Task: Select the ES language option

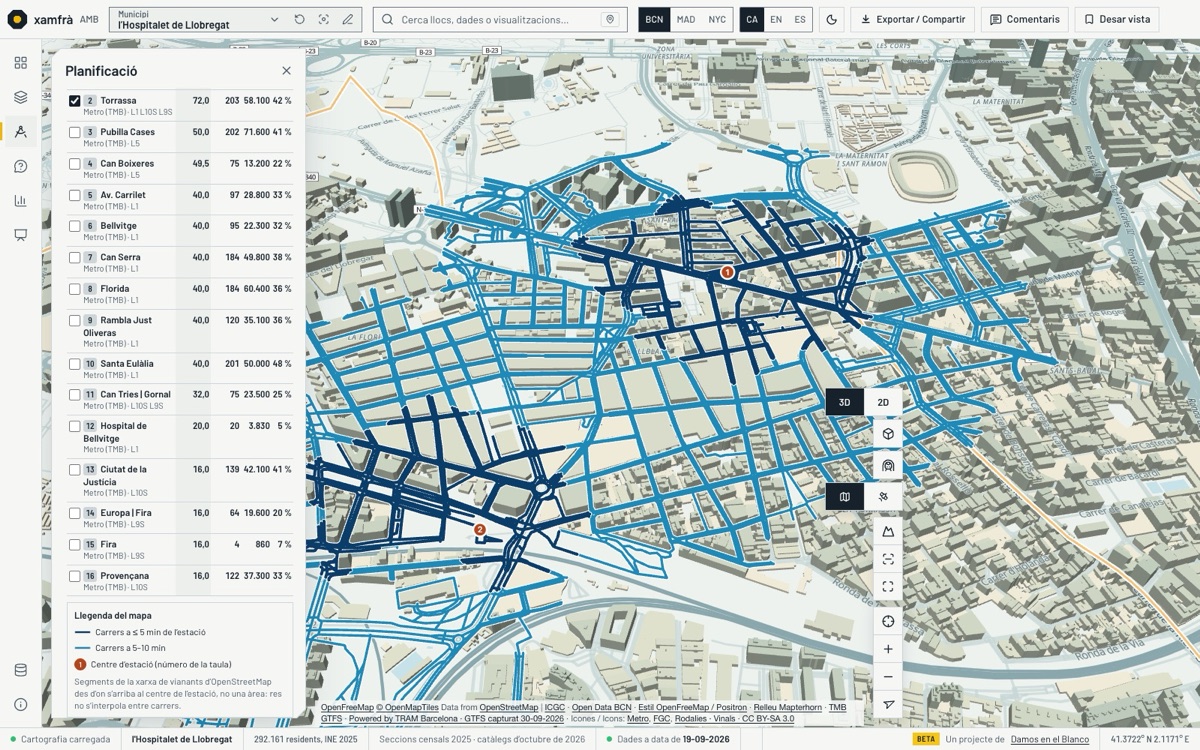Action: click(800, 19)
